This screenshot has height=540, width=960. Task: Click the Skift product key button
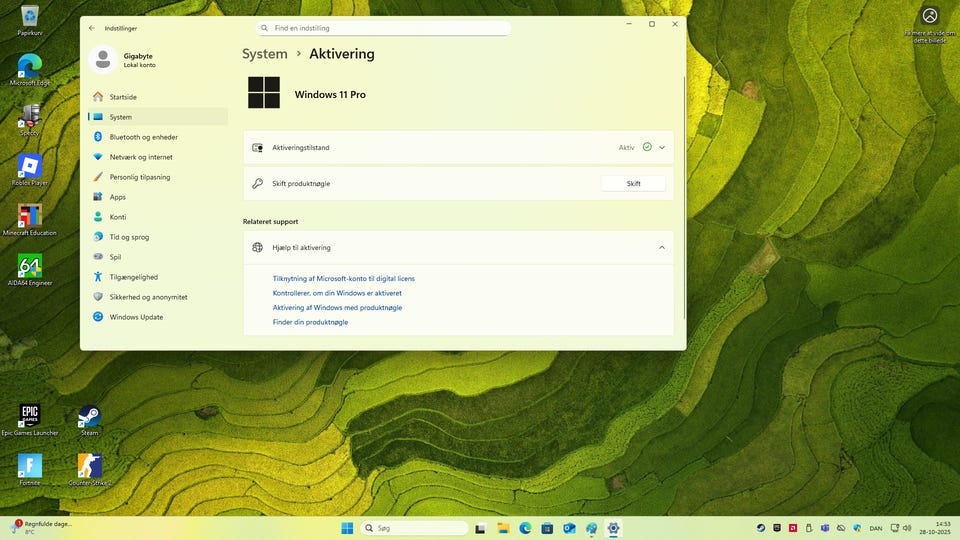coord(633,184)
